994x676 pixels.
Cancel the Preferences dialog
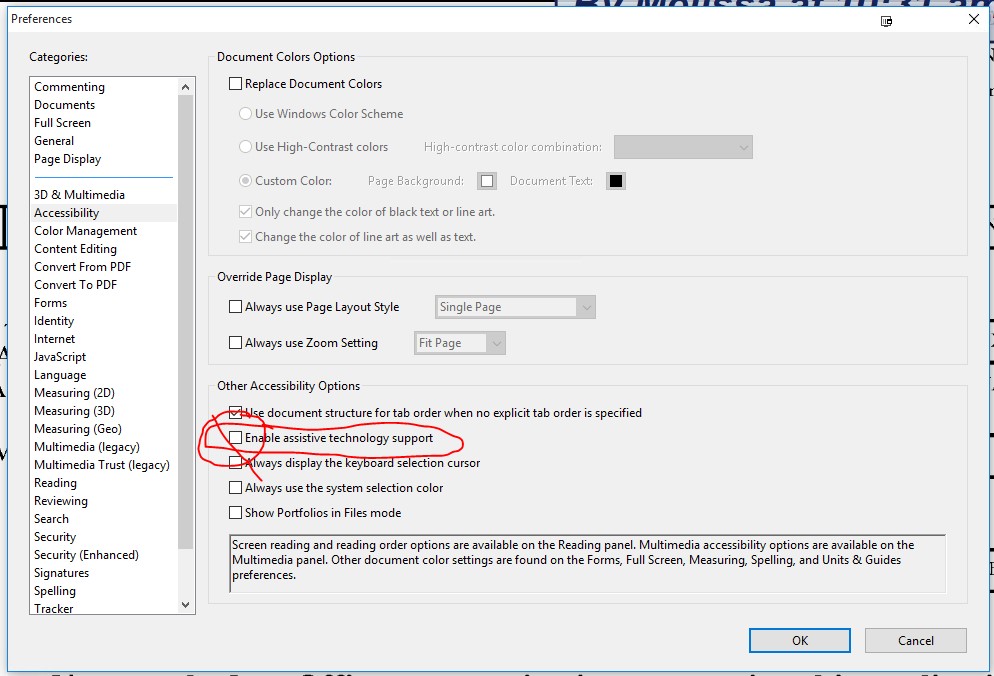(x=915, y=640)
